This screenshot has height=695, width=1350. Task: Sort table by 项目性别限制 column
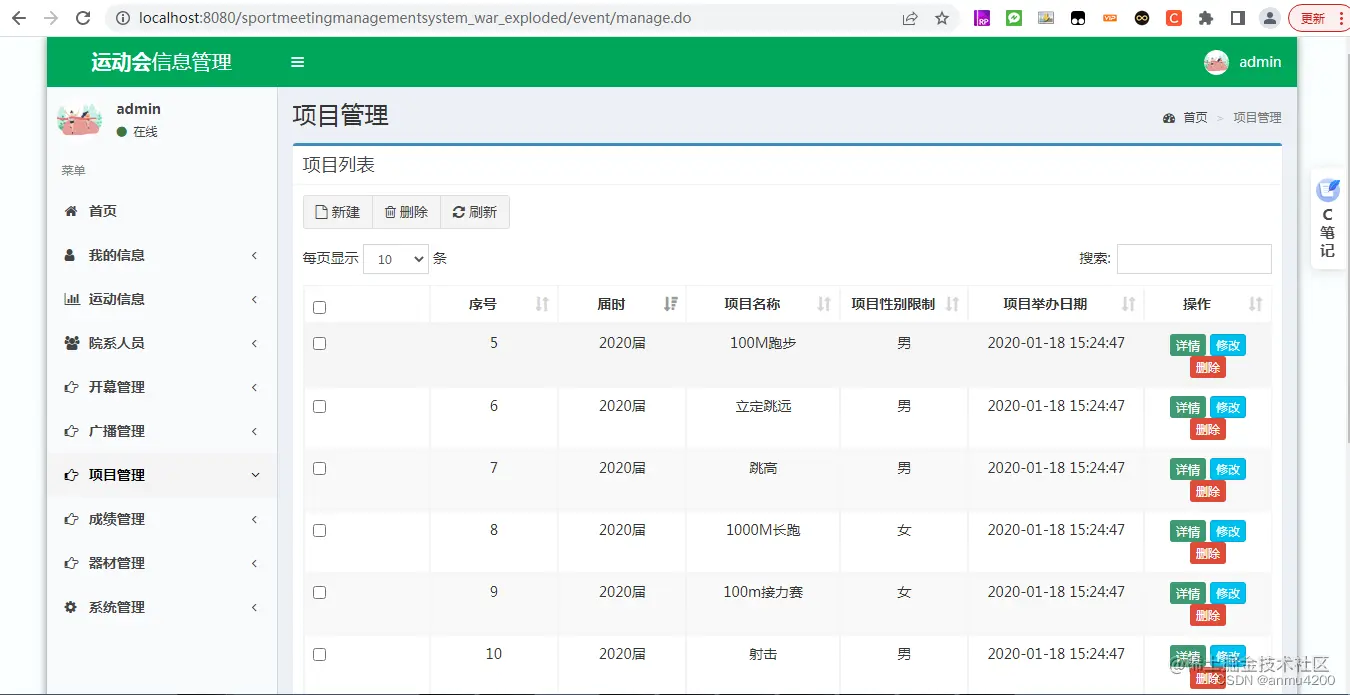(x=904, y=304)
